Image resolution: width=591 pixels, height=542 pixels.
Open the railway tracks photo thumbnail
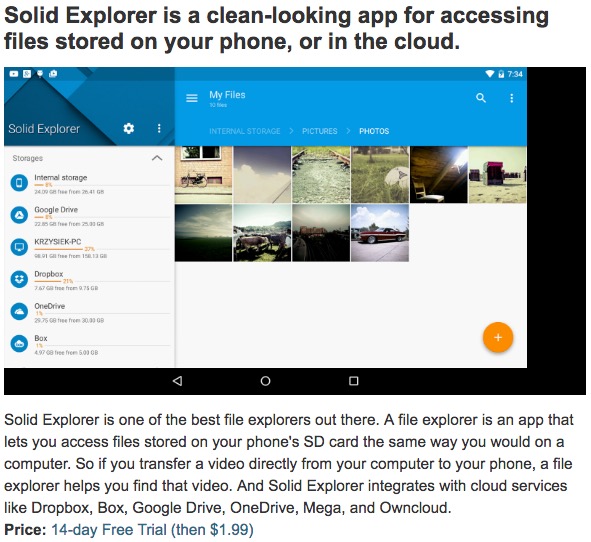(321, 175)
